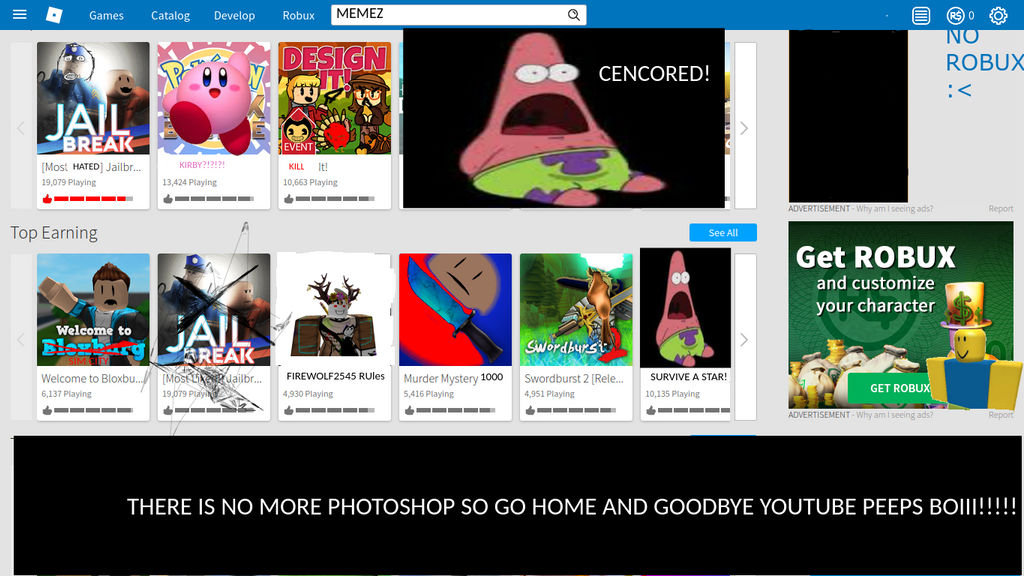The height and width of the screenshot is (576, 1024).
Task: Open FIREWOLF2545 RUles game thumbnail
Action: point(334,310)
